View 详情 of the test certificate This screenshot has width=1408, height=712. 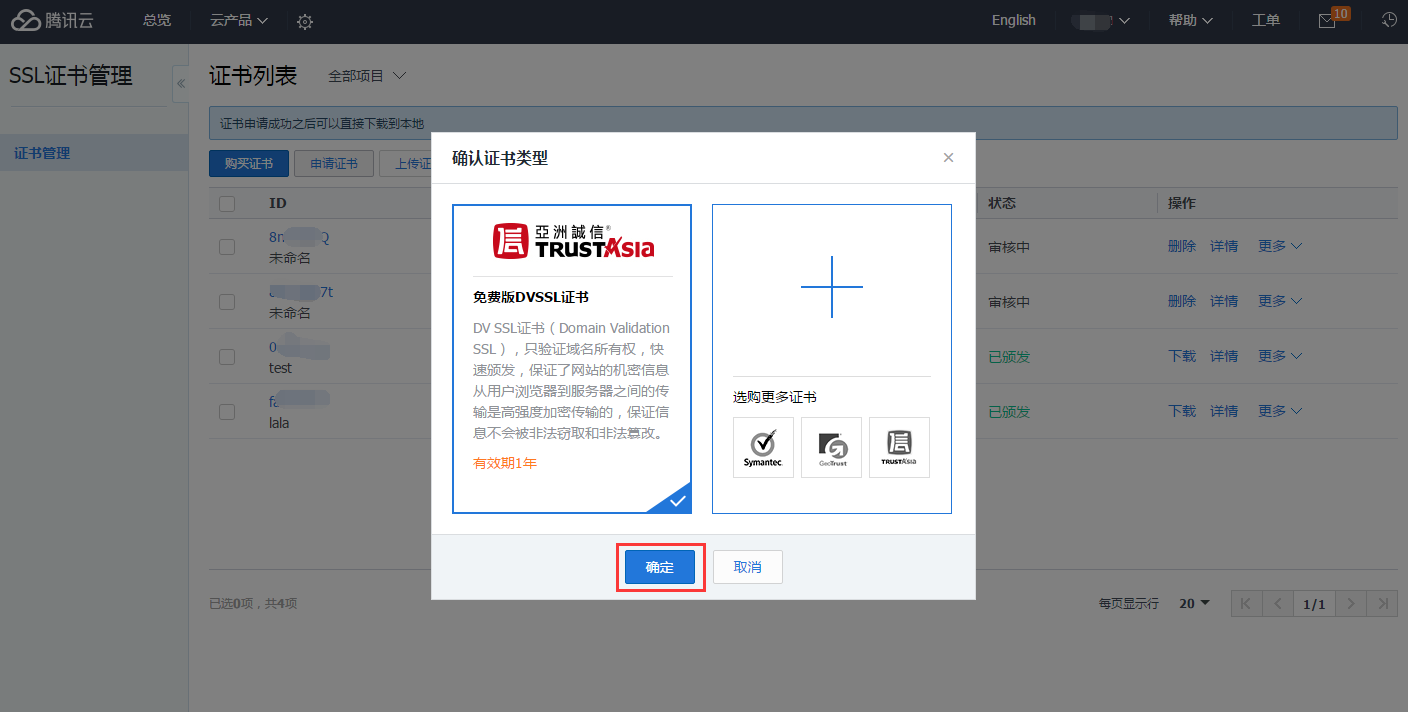click(x=1224, y=356)
